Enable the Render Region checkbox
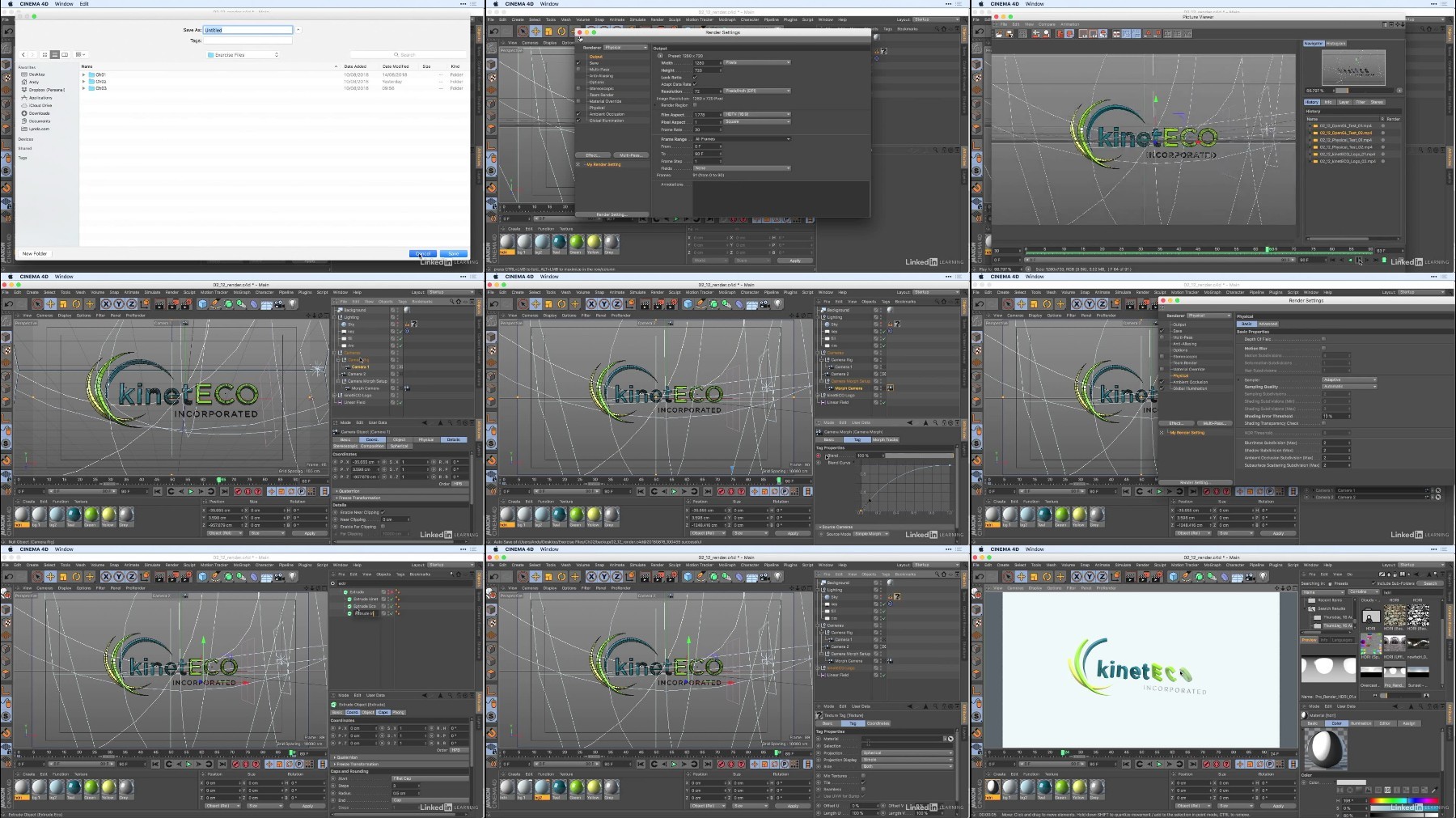Screen dimensions: 1456x818 [695, 105]
